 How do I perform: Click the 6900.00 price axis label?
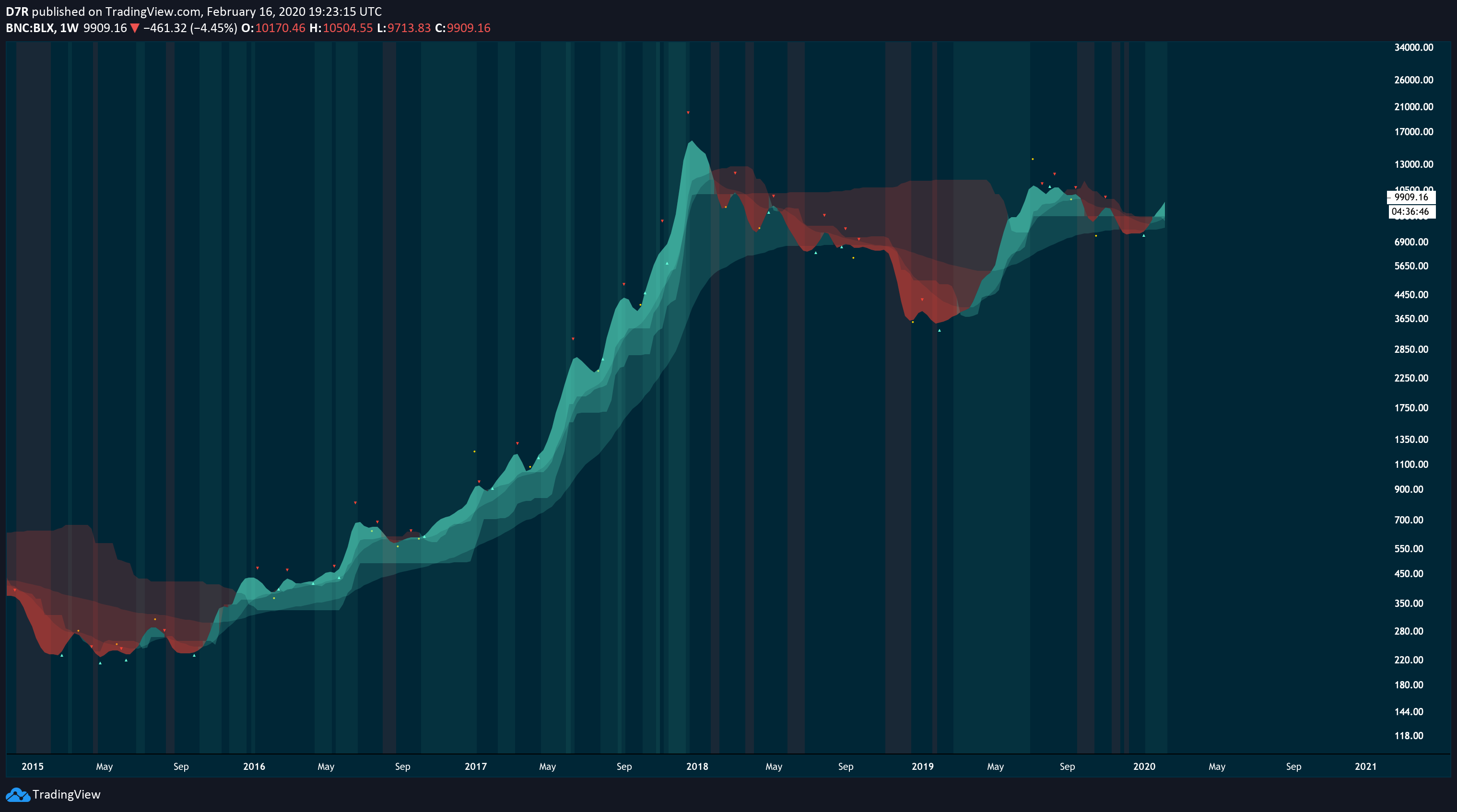click(x=1411, y=242)
